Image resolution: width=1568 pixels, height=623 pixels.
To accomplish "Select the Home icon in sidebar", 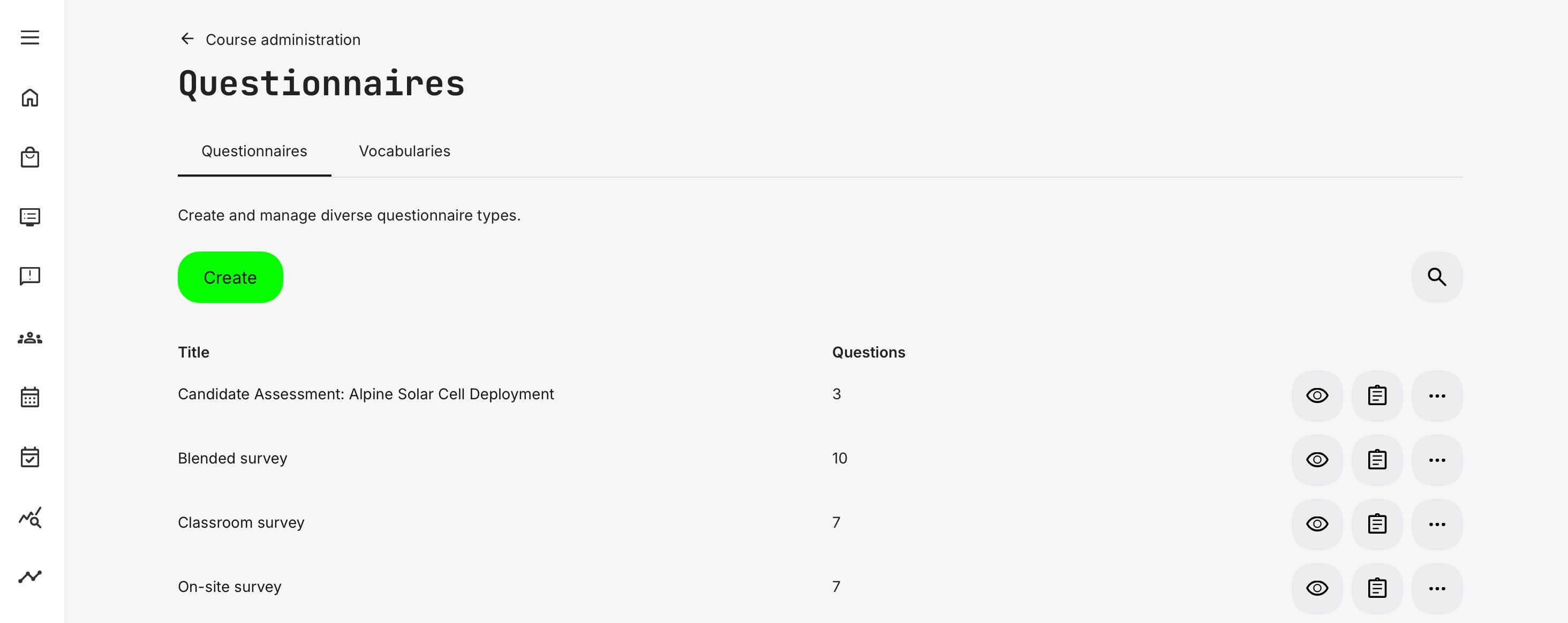I will pyautogui.click(x=29, y=97).
